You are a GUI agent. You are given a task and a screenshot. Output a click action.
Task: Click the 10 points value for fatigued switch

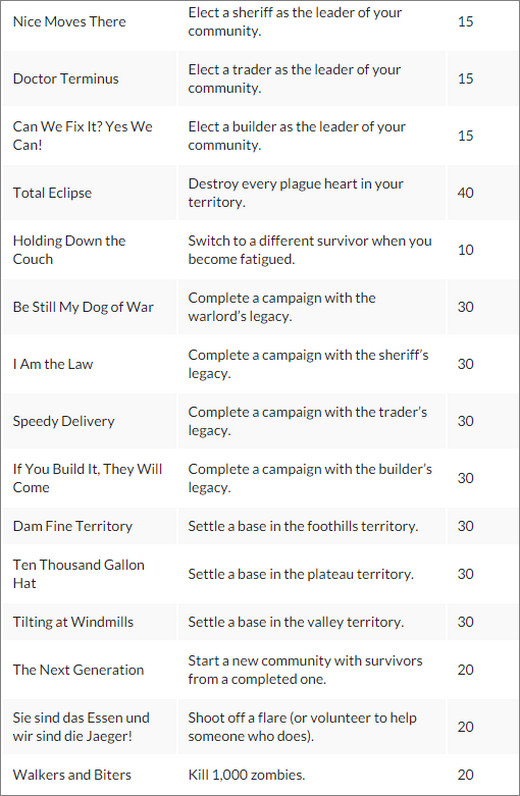(x=465, y=250)
